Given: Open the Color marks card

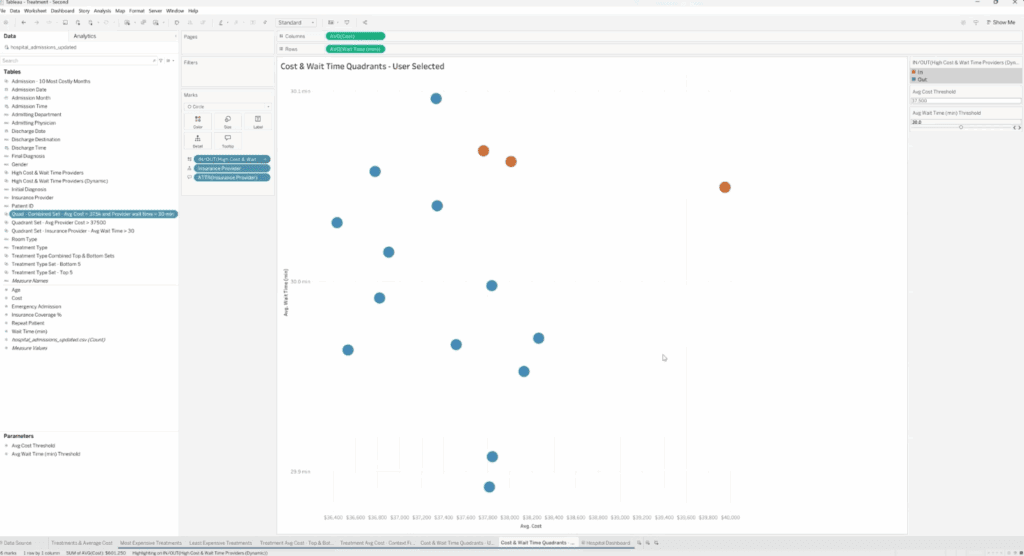Looking at the screenshot, I should coord(197,122).
